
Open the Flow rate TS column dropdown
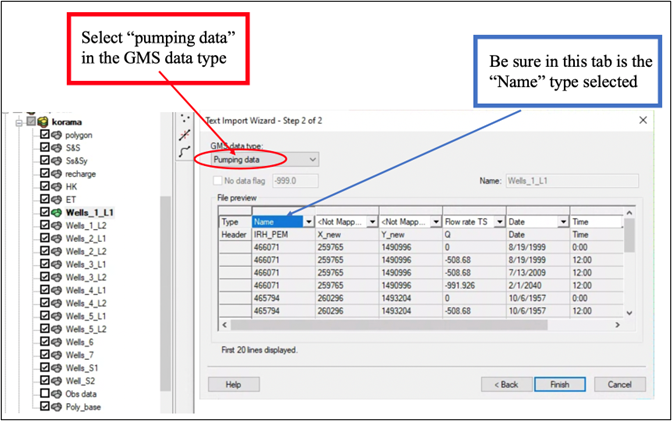(x=500, y=222)
